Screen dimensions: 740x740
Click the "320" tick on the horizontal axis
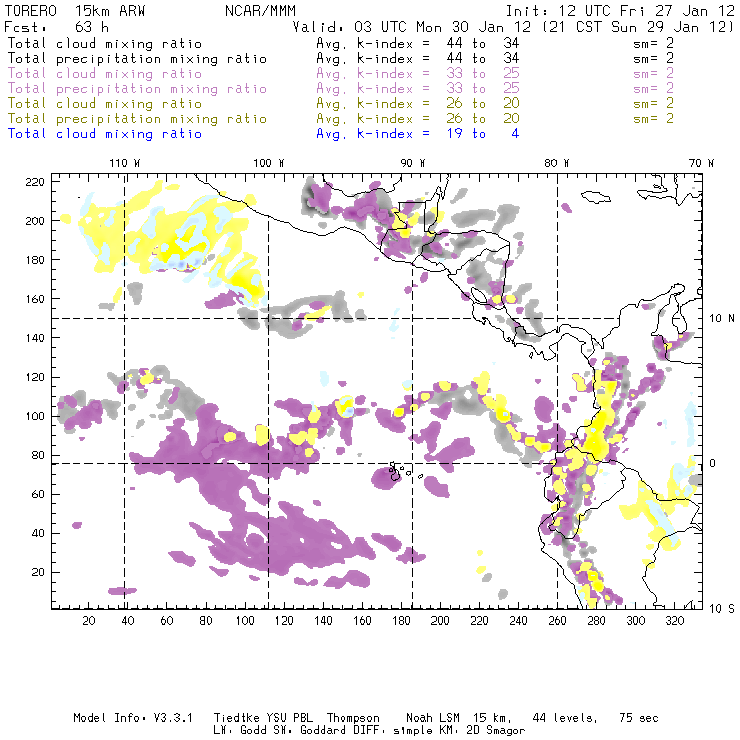pos(674,621)
